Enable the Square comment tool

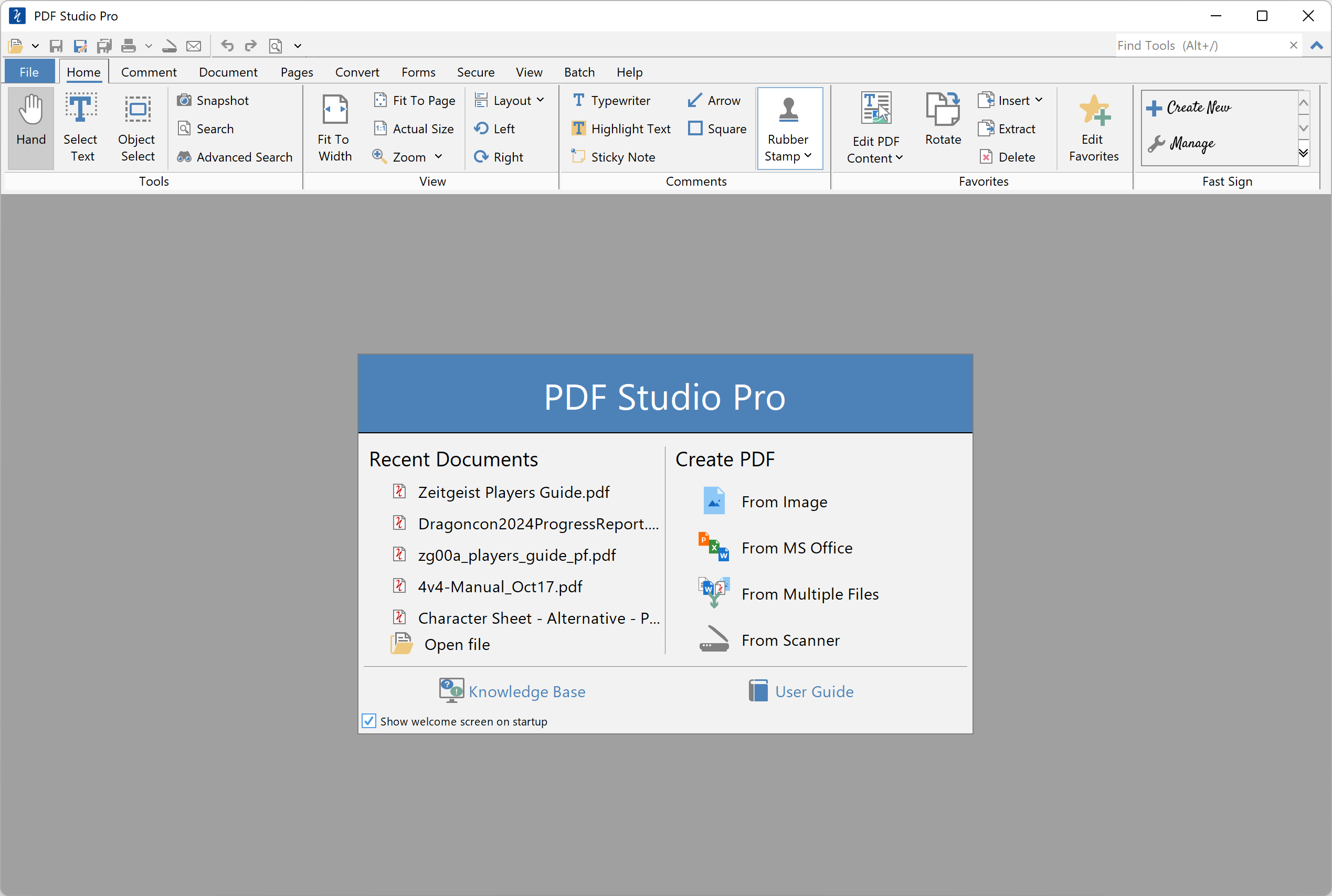tap(717, 129)
